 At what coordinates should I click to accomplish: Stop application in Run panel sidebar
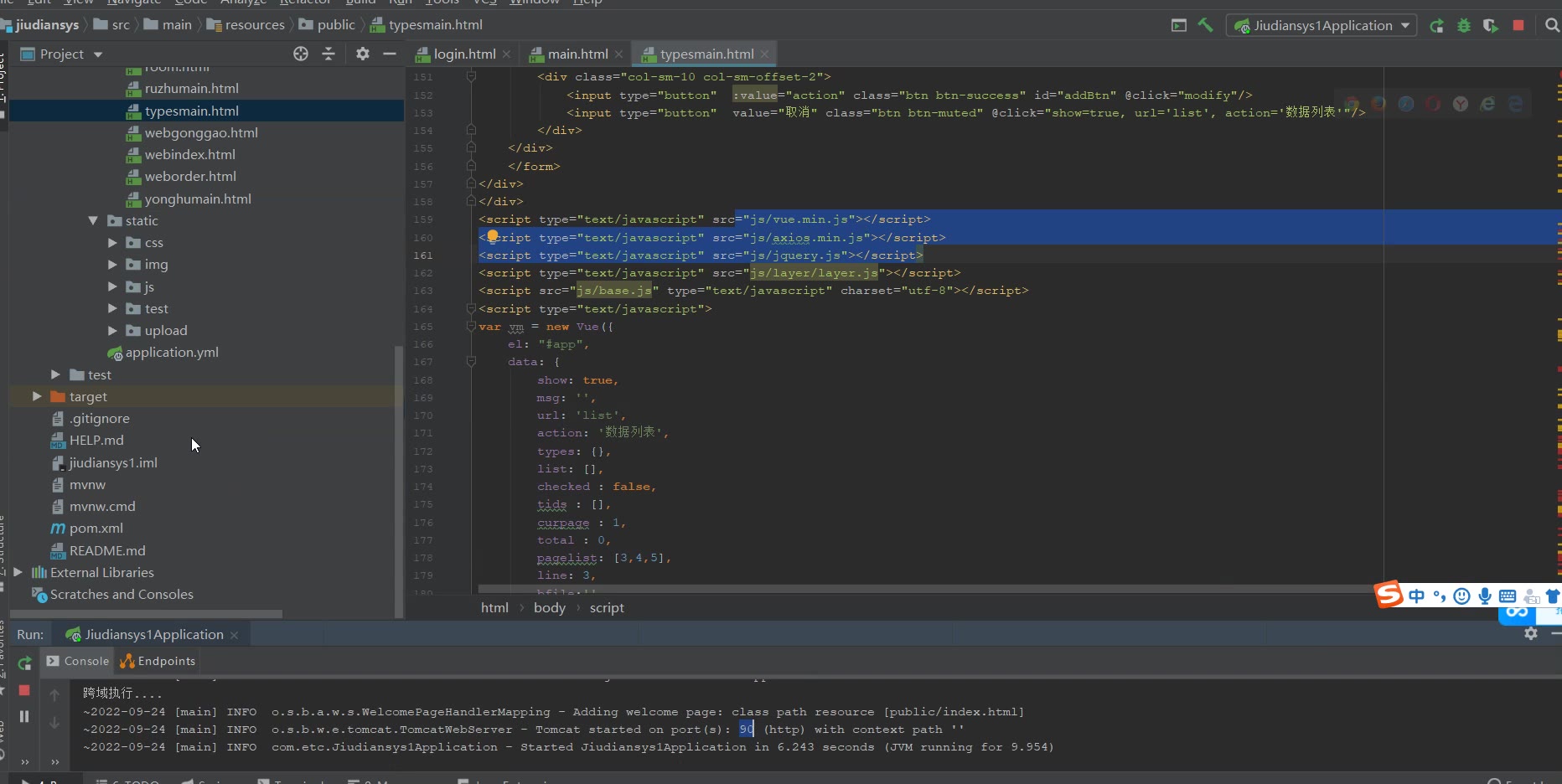coord(24,690)
